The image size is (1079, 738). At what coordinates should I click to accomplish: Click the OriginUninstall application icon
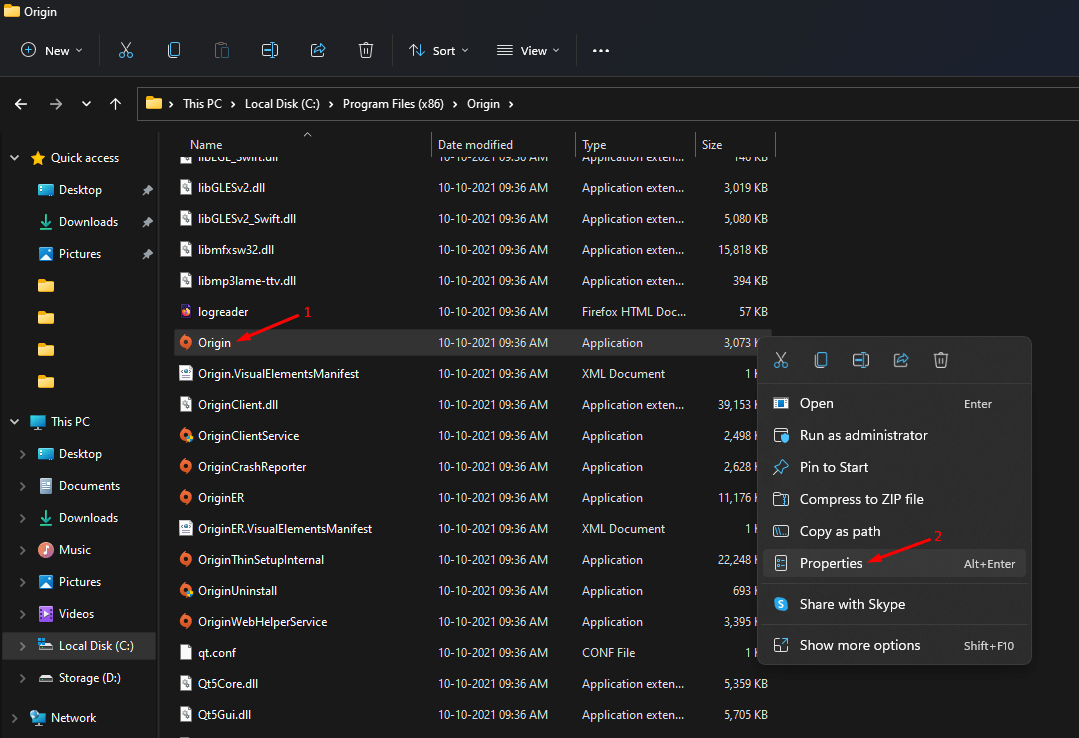[186, 590]
